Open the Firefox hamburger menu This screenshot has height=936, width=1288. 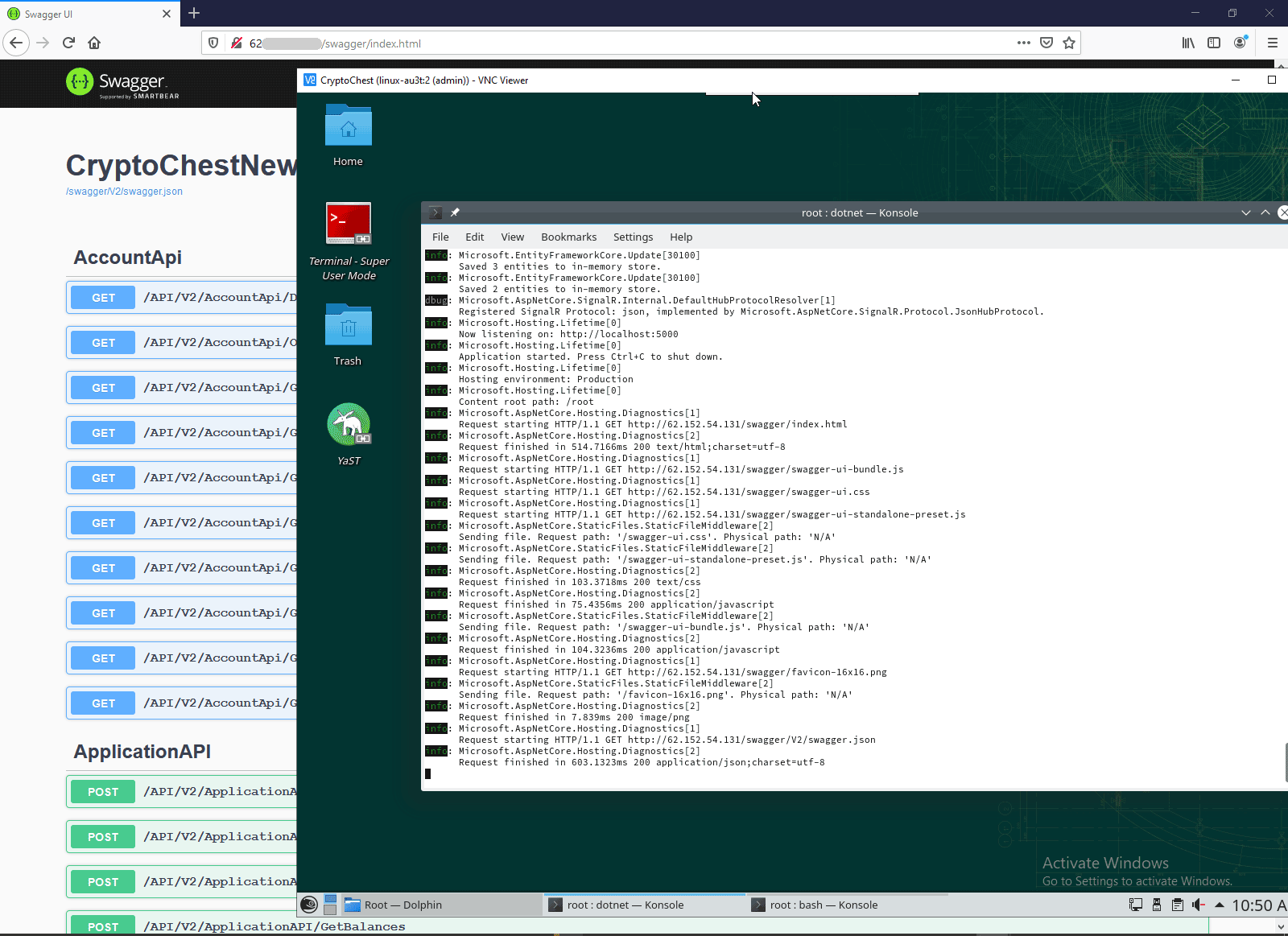pos(1273,43)
